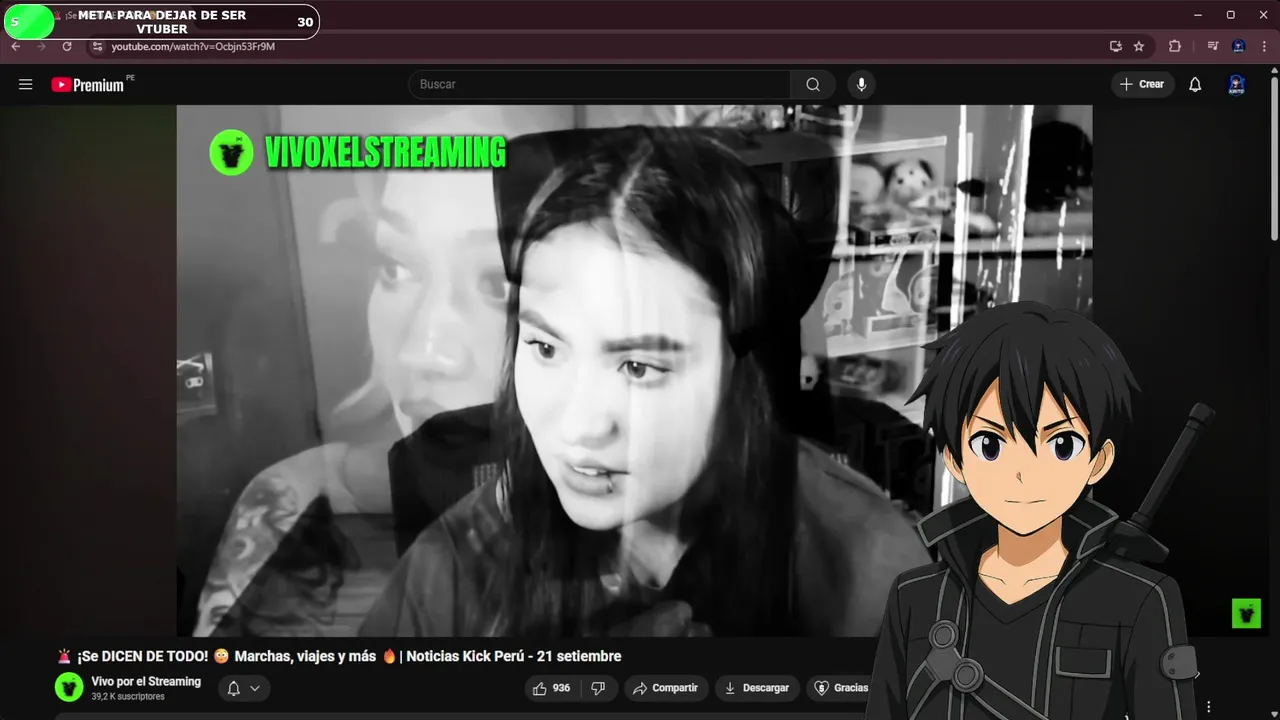Click the video player to pause
The width and height of the screenshot is (1280, 720).
(634, 370)
